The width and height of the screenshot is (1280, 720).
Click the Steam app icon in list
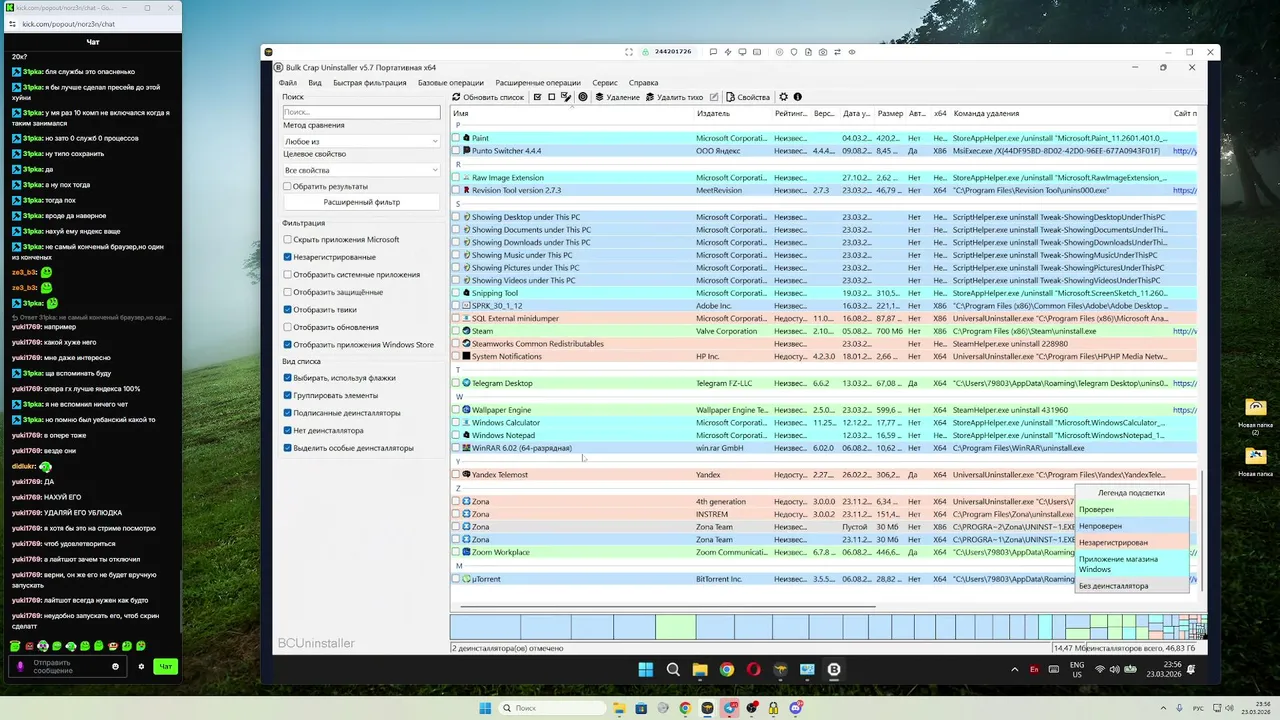466,331
